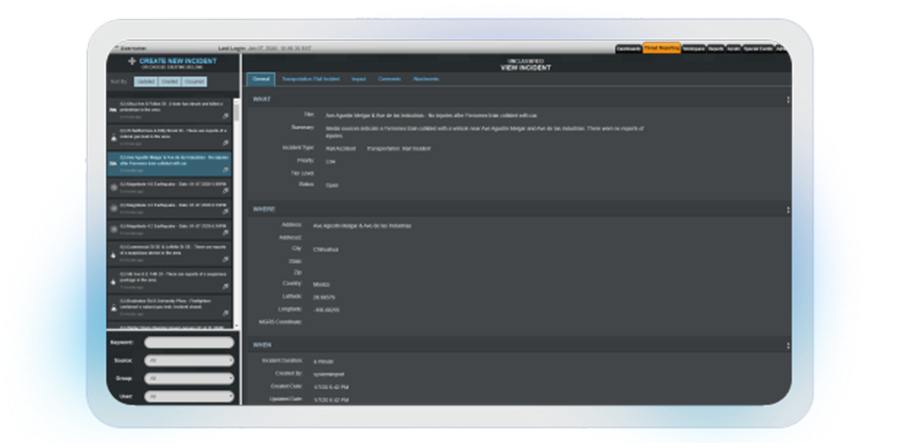Click the earthquake icon on first Magnitude incident
Viewport: 900px width, 448px height.
coord(112,187)
